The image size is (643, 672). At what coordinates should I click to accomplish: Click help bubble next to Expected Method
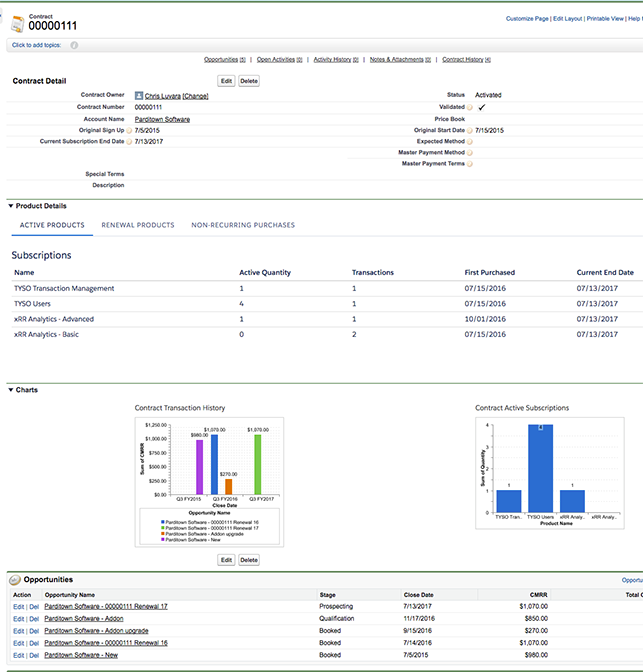[470, 142]
